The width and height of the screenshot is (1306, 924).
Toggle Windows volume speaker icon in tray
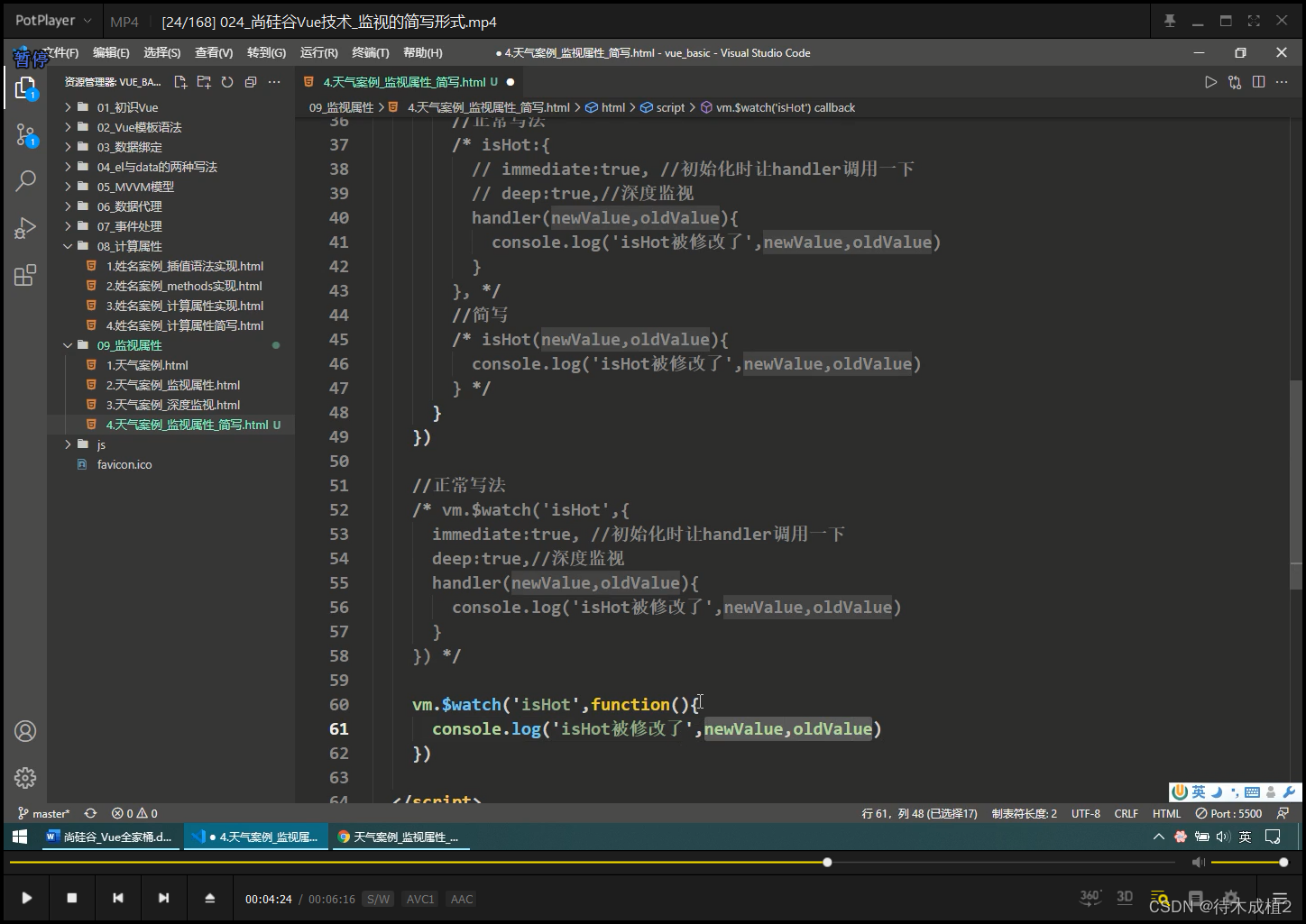1222,837
